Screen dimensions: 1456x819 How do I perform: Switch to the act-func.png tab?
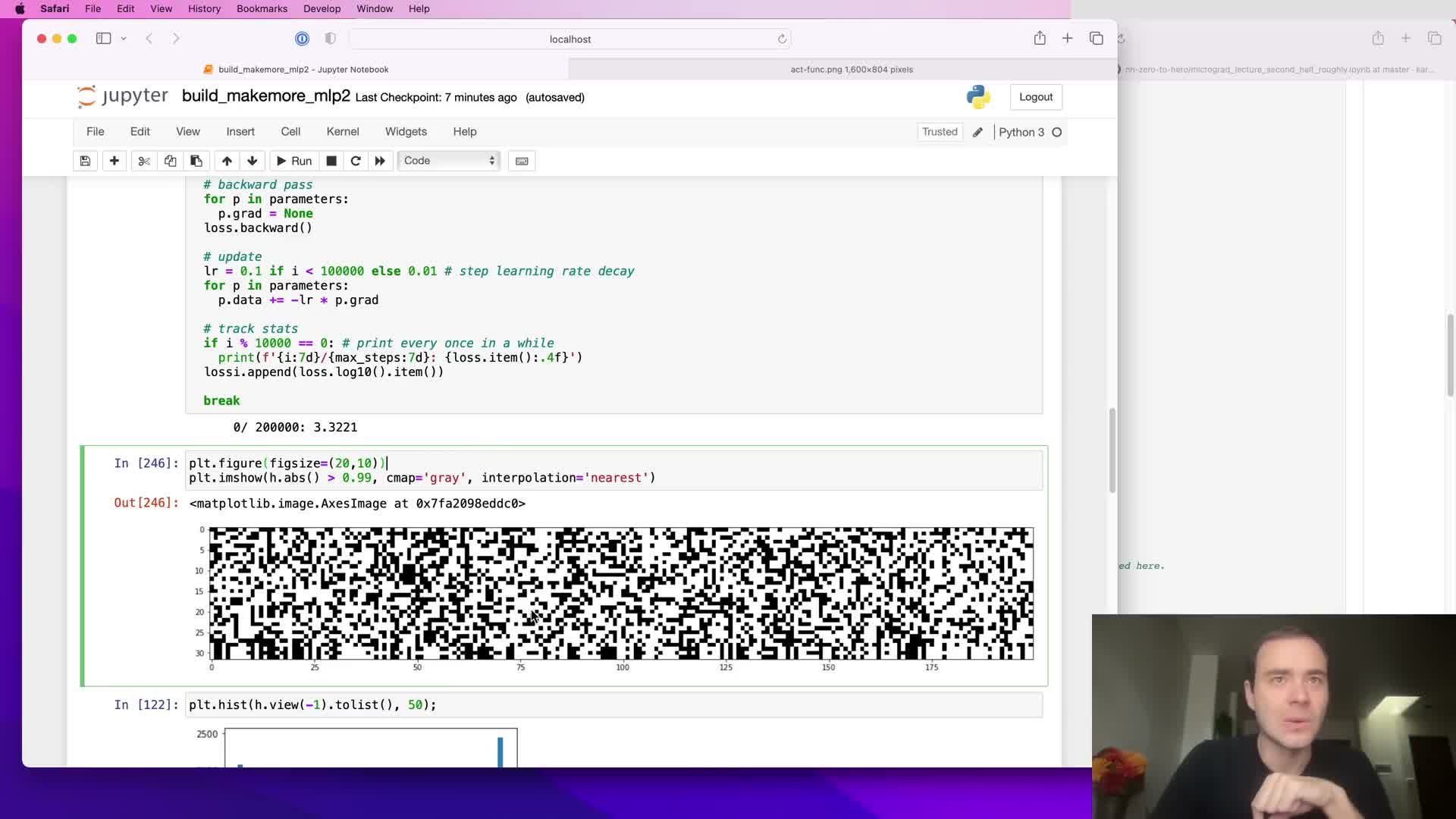point(851,69)
